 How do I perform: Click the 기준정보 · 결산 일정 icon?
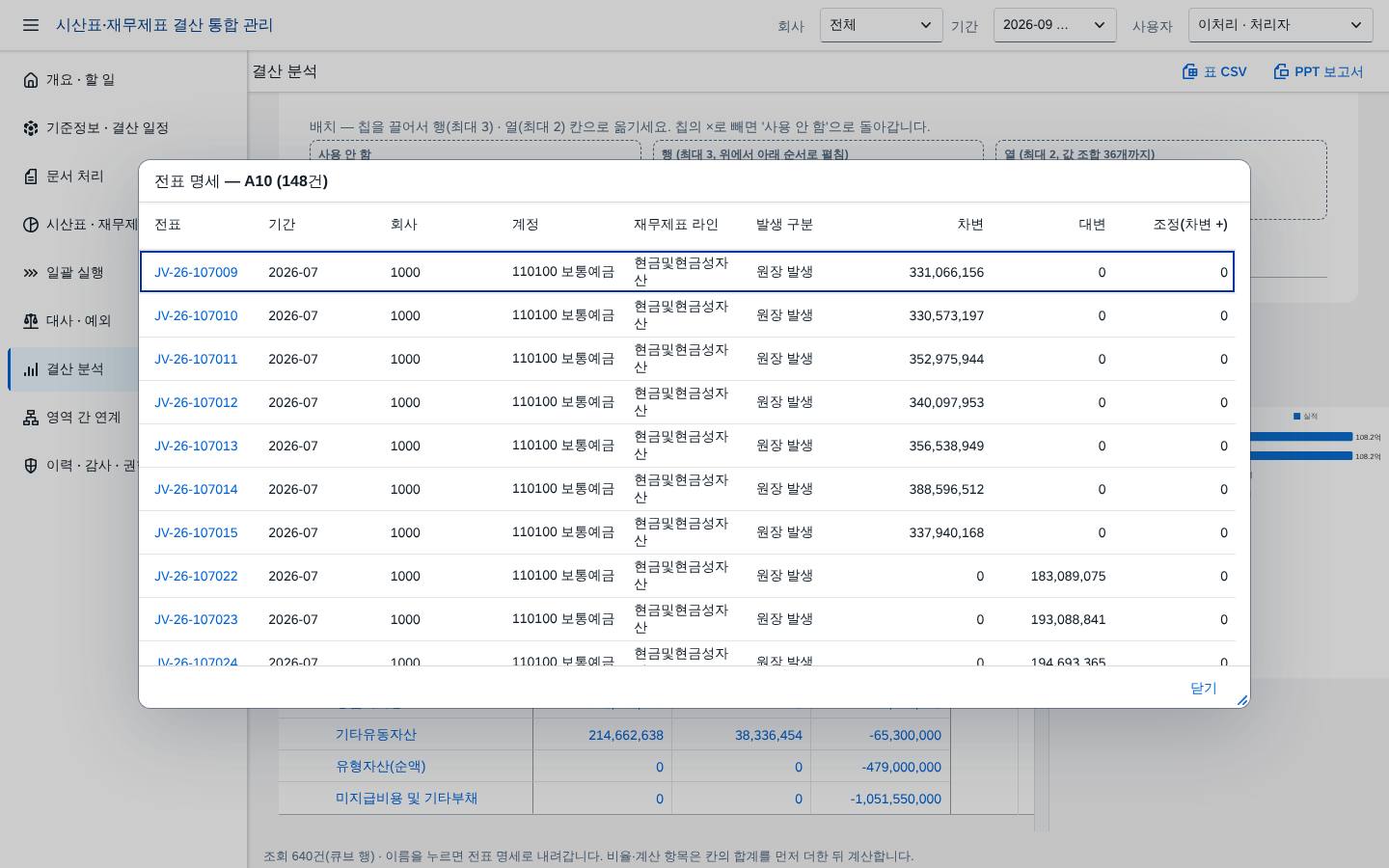[31, 128]
